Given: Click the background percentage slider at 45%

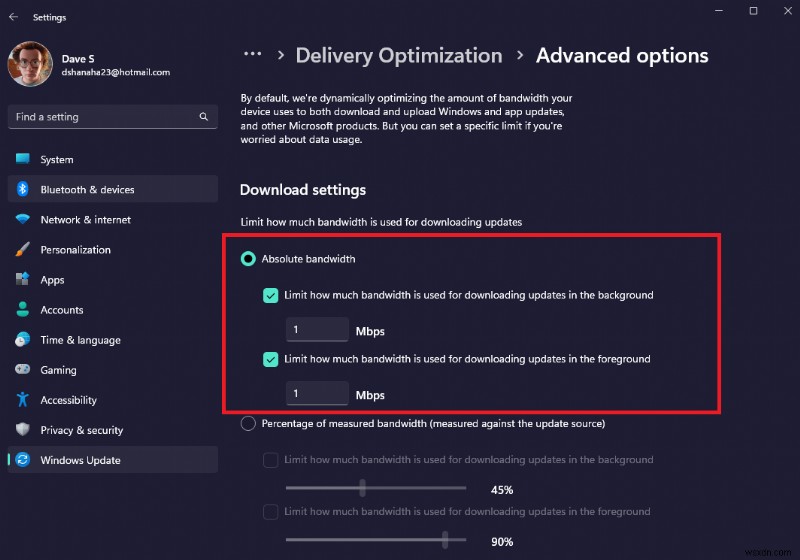Looking at the screenshot, I should tap(362, 488).
